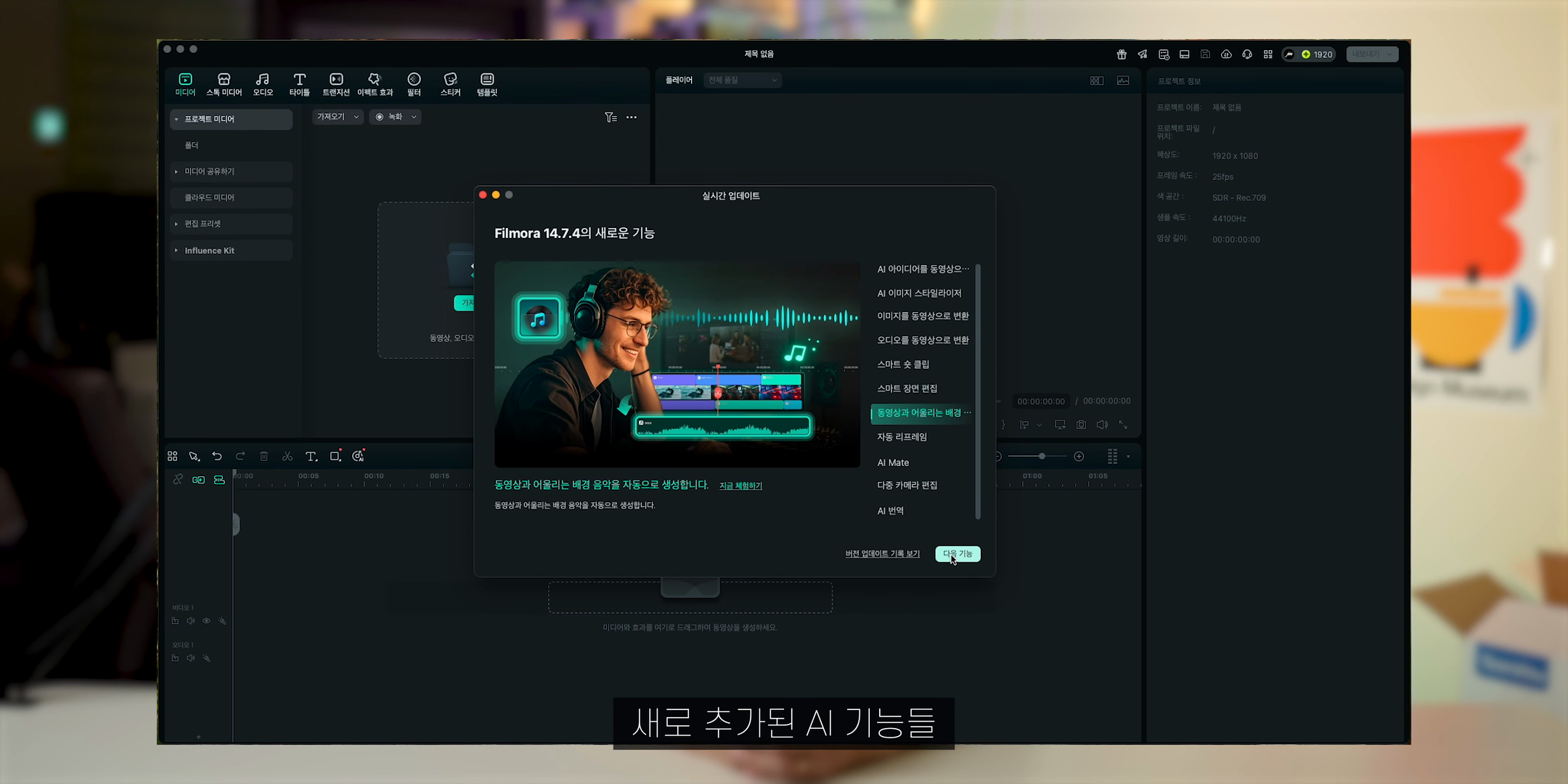Select 스마트 숏 클립 in feature list
The image size is (1568, 784).
point(903,364)
